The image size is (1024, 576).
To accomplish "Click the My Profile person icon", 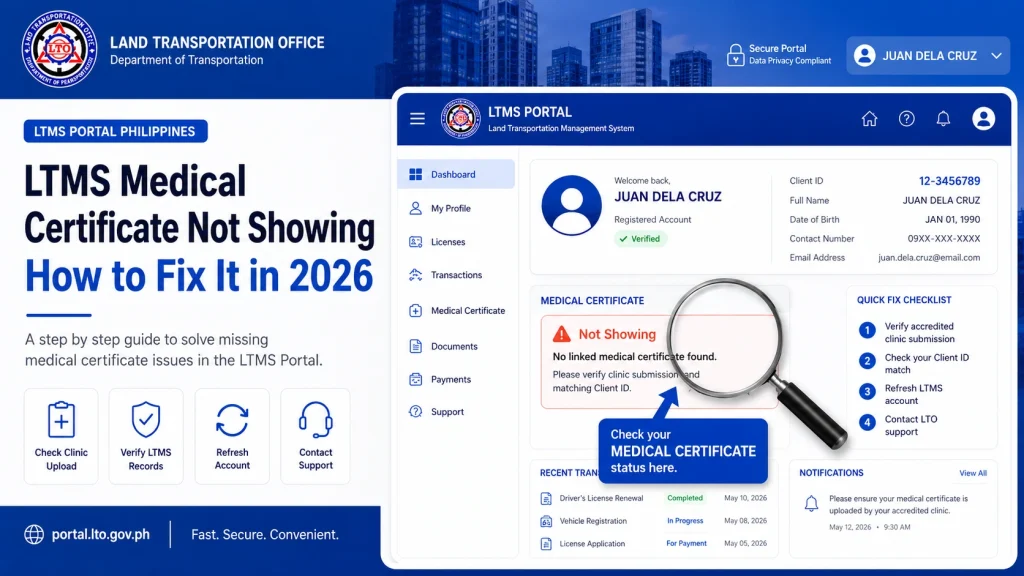I will click(x=415, y=208).
